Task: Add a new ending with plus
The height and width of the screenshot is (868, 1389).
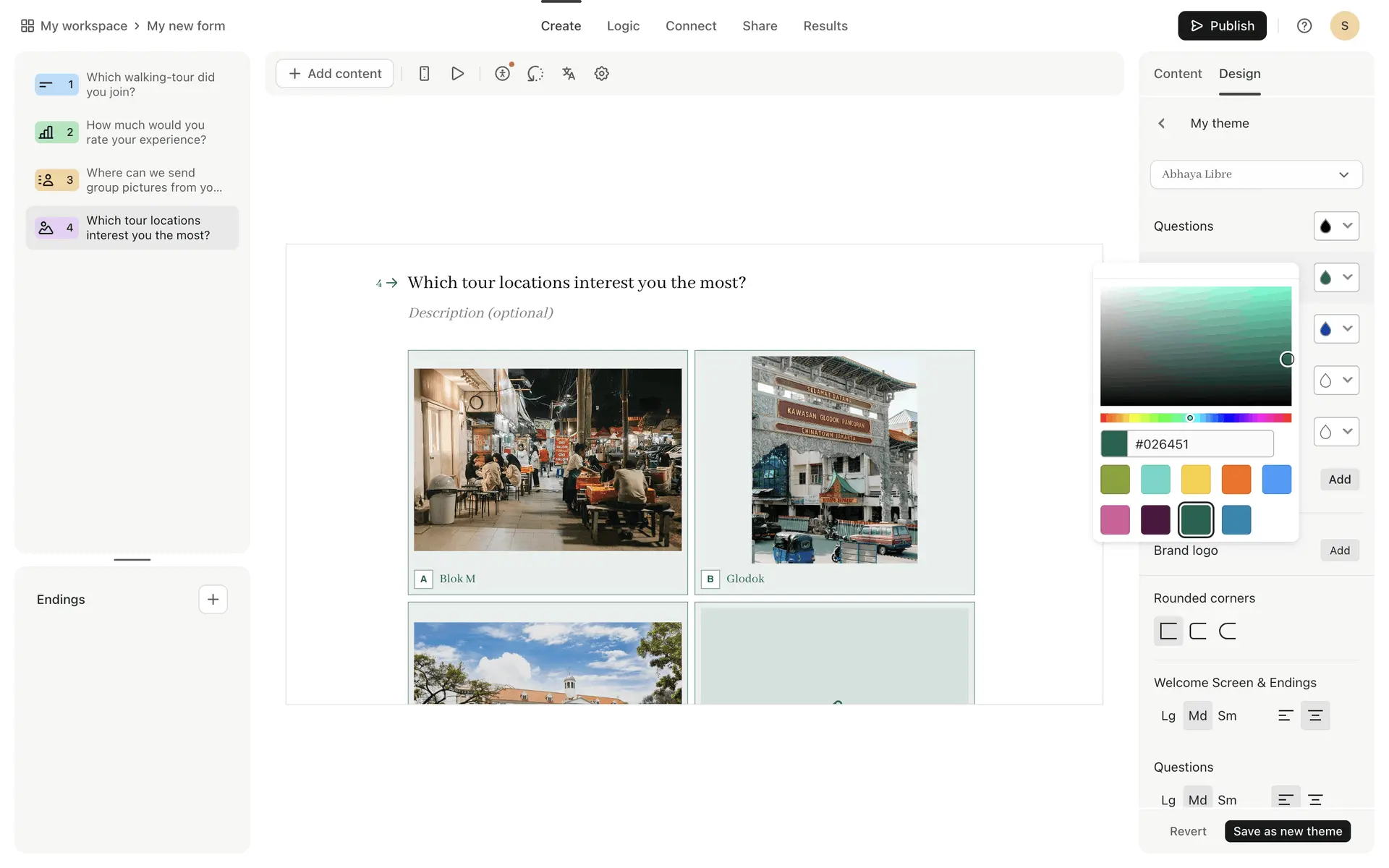Action: pos(213,600)
